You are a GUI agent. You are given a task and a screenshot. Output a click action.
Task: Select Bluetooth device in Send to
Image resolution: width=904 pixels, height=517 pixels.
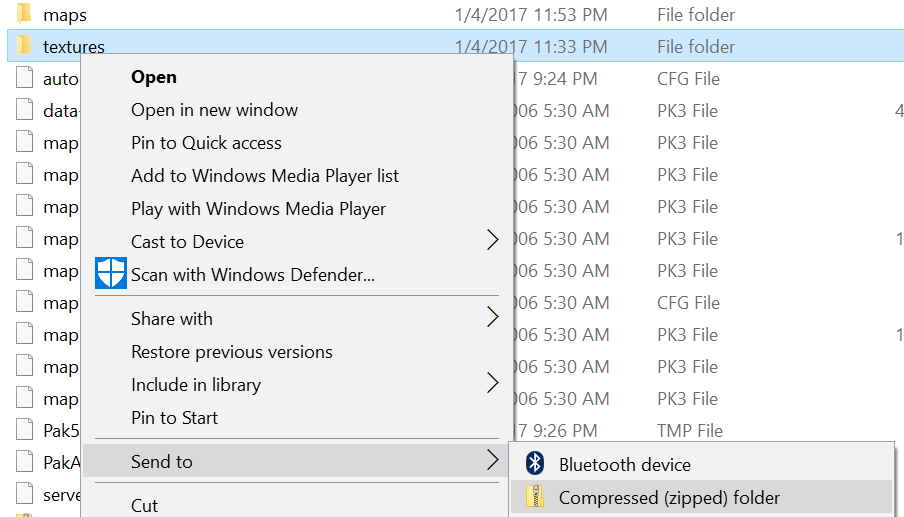click(624, 464)
